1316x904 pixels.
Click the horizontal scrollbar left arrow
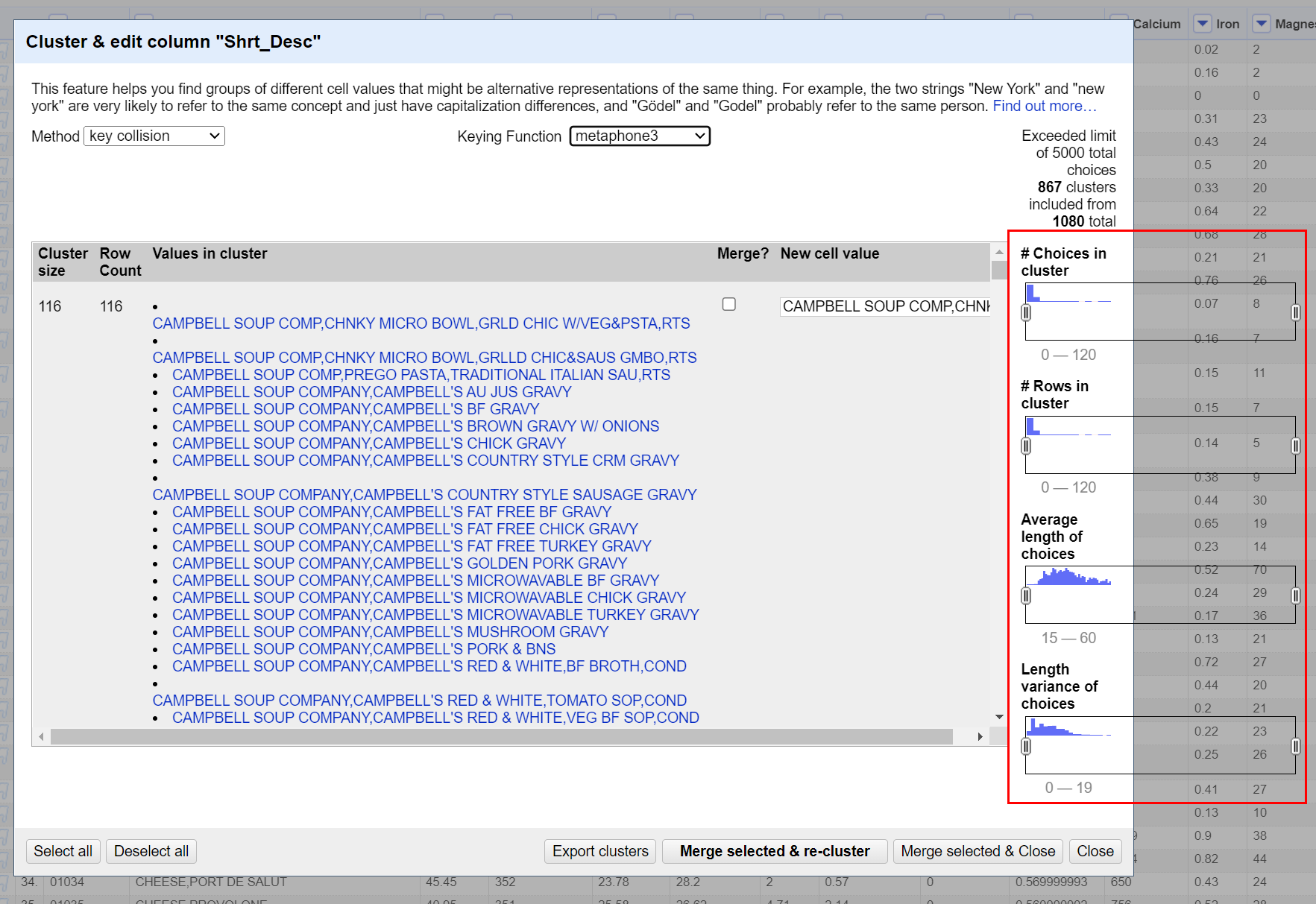coord(41,737)
